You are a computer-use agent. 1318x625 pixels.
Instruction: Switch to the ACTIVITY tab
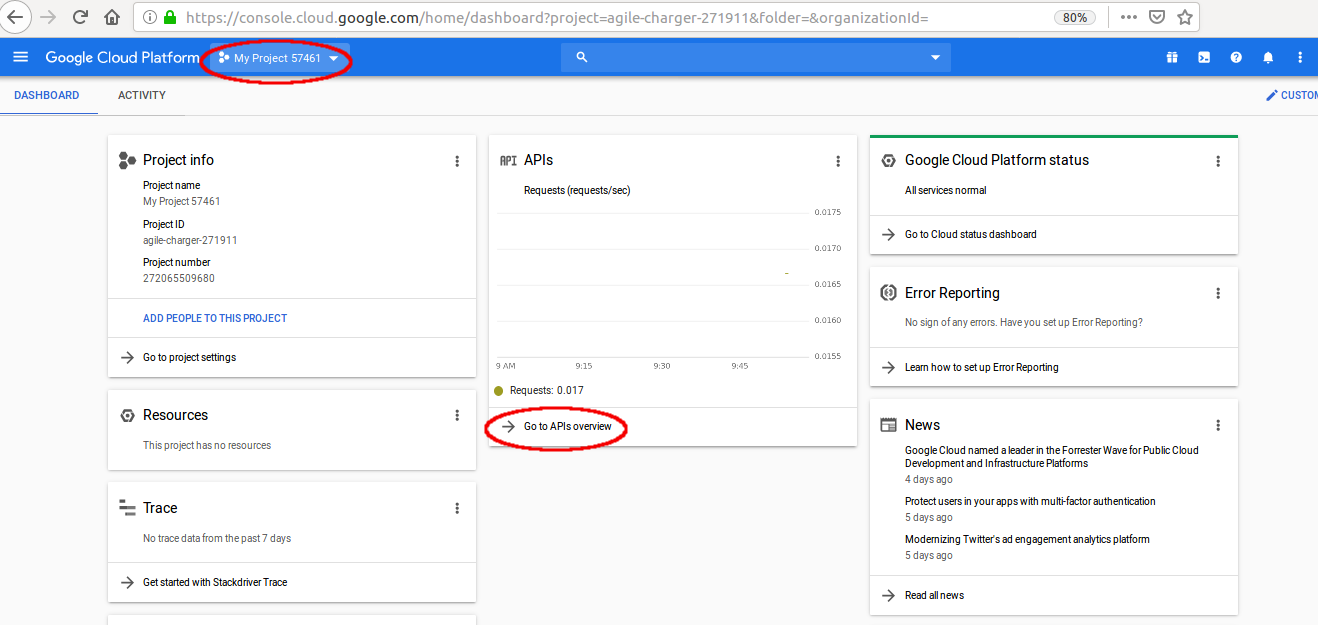(142, 95)
